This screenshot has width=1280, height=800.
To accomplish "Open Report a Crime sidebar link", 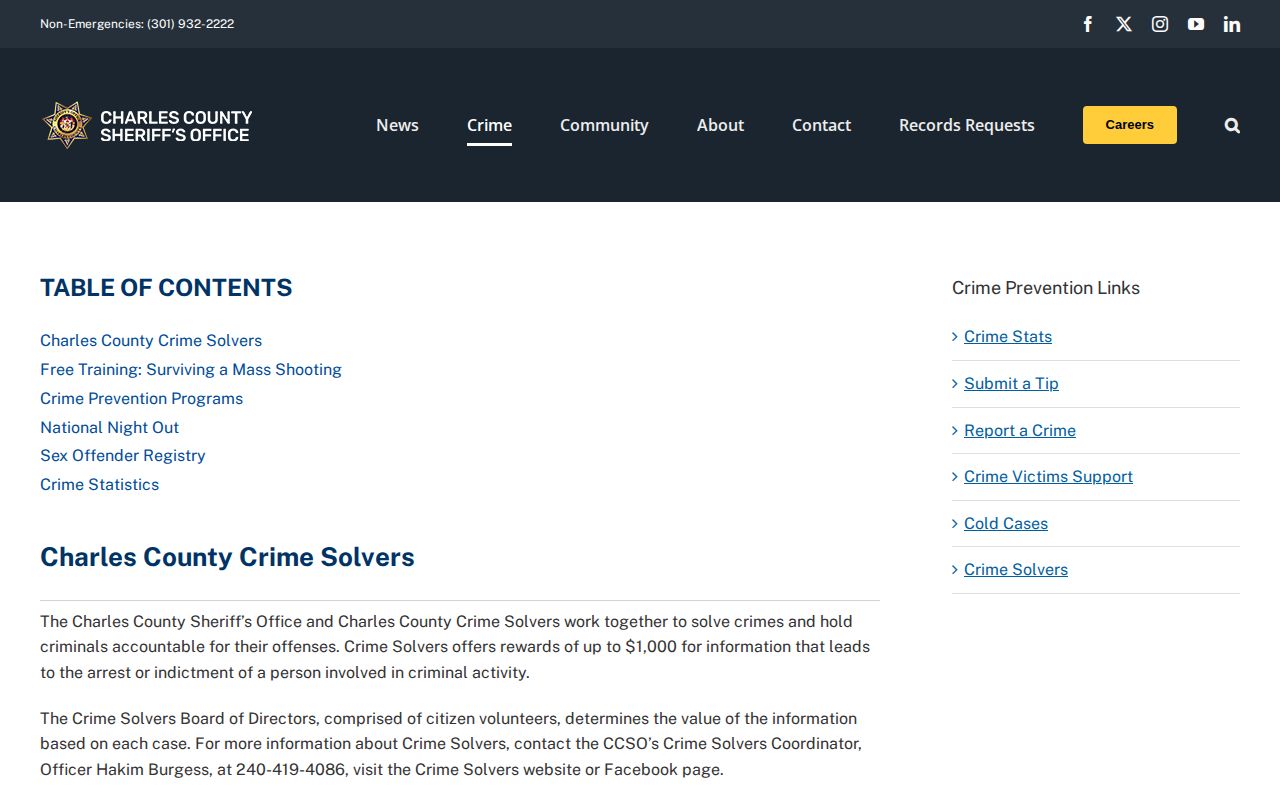I will [1020, 431].
